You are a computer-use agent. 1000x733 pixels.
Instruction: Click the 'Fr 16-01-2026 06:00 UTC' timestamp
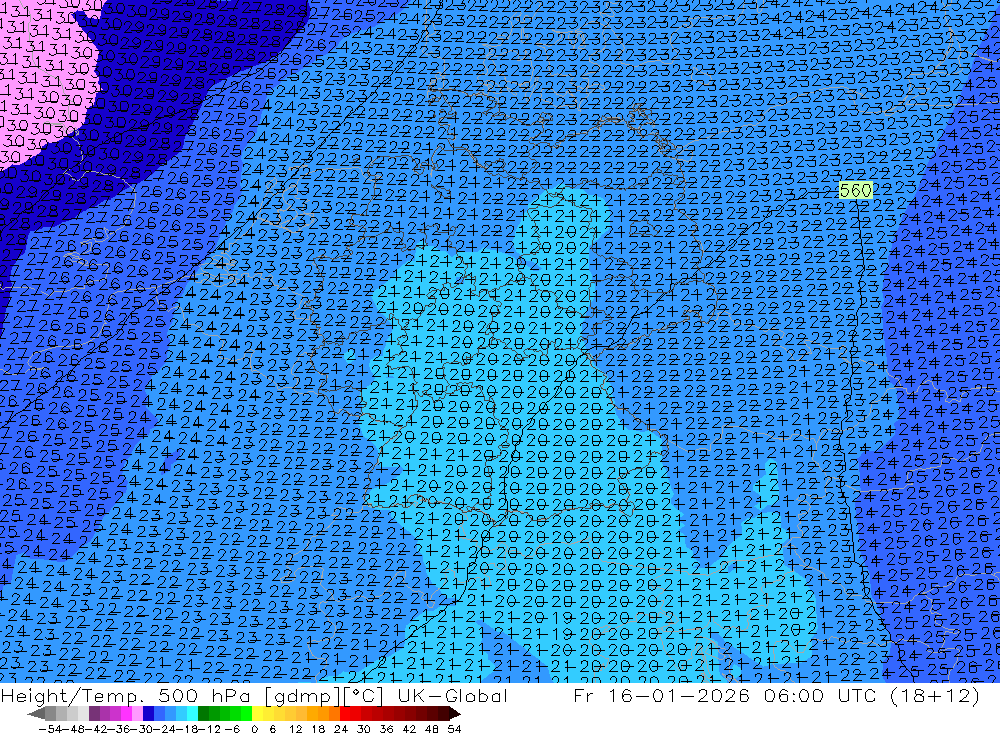pyautogui.click(x=725, y=695)
